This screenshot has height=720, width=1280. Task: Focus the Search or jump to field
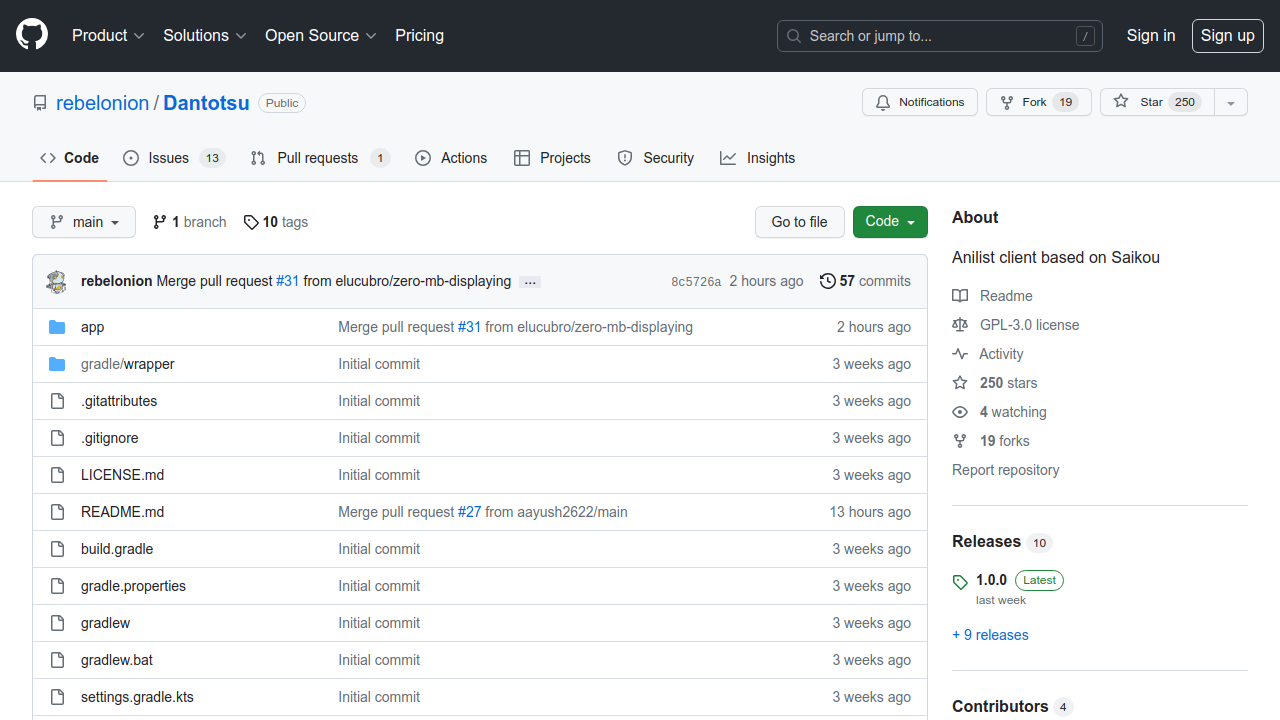940,36
